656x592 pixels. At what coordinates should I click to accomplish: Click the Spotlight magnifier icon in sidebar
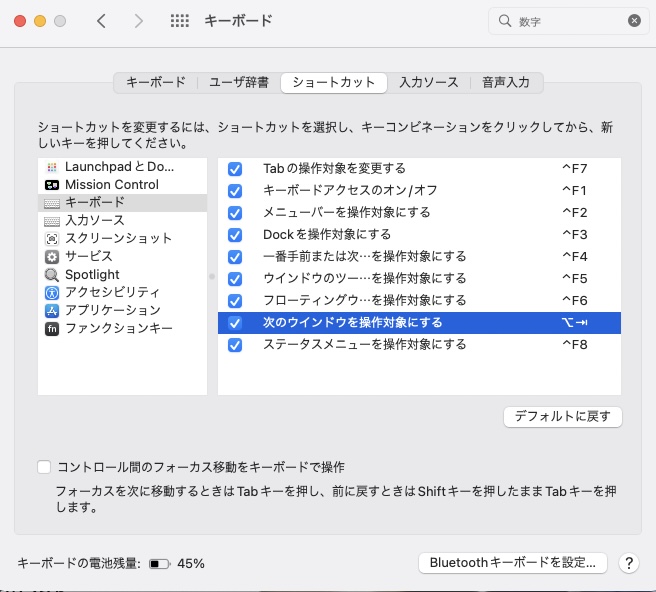tap(52, 275)
